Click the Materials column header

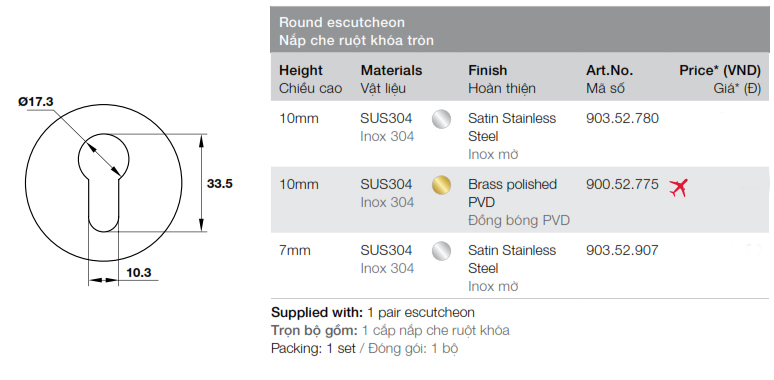coord(391,71)
